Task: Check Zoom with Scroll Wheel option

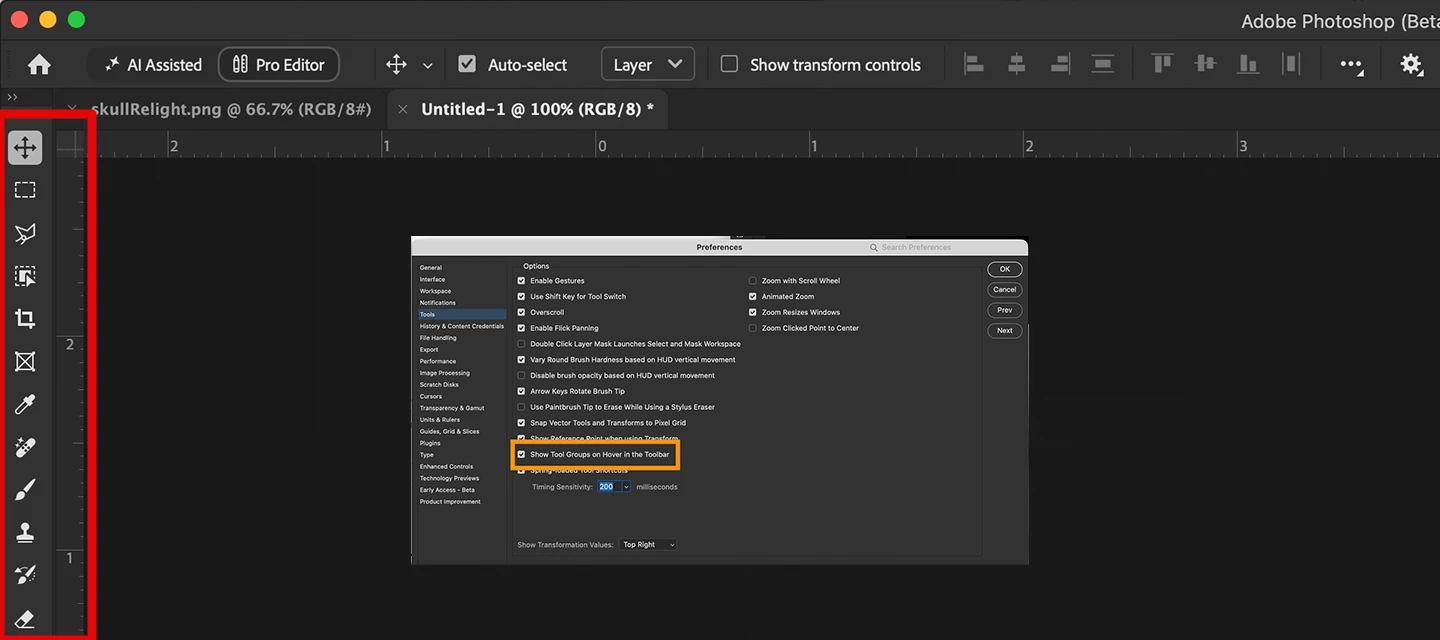Action: 753,281
